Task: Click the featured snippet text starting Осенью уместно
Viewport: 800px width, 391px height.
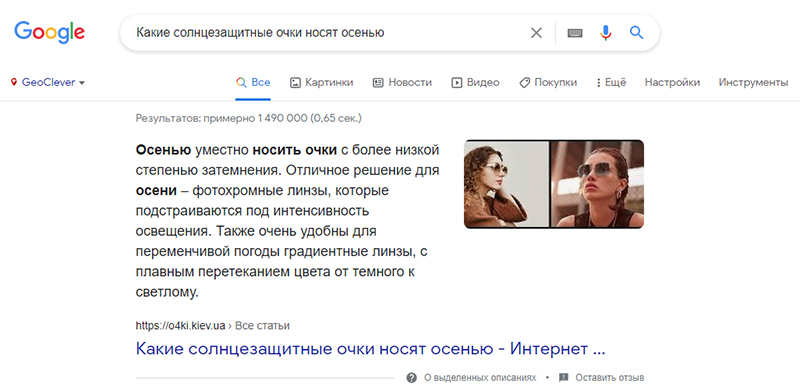Action: pos(288,222)
